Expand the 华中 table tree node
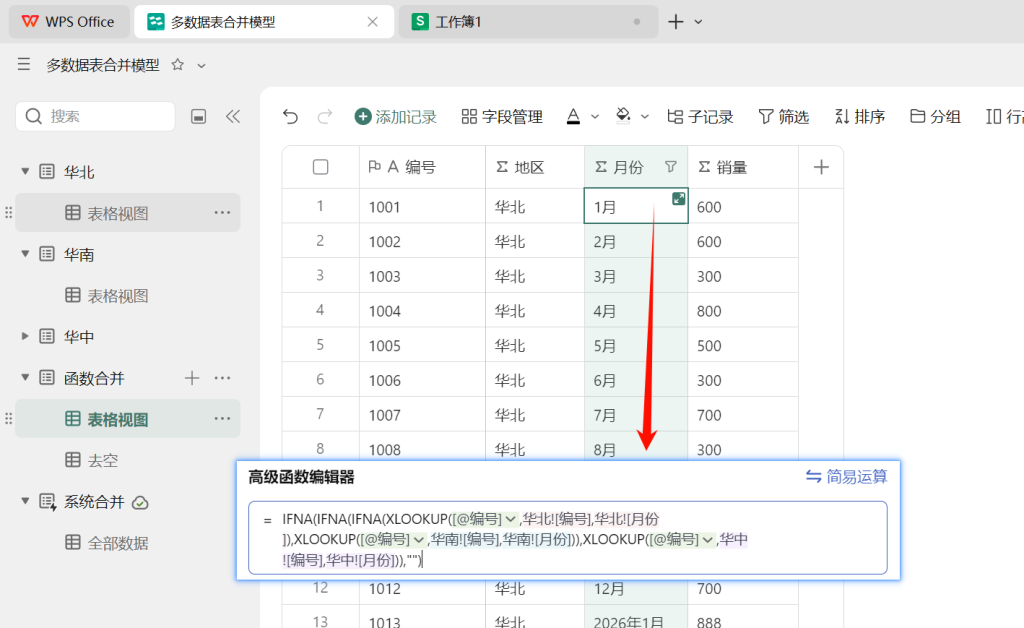This screenshot has width=1024, height=628. [25, 336]
